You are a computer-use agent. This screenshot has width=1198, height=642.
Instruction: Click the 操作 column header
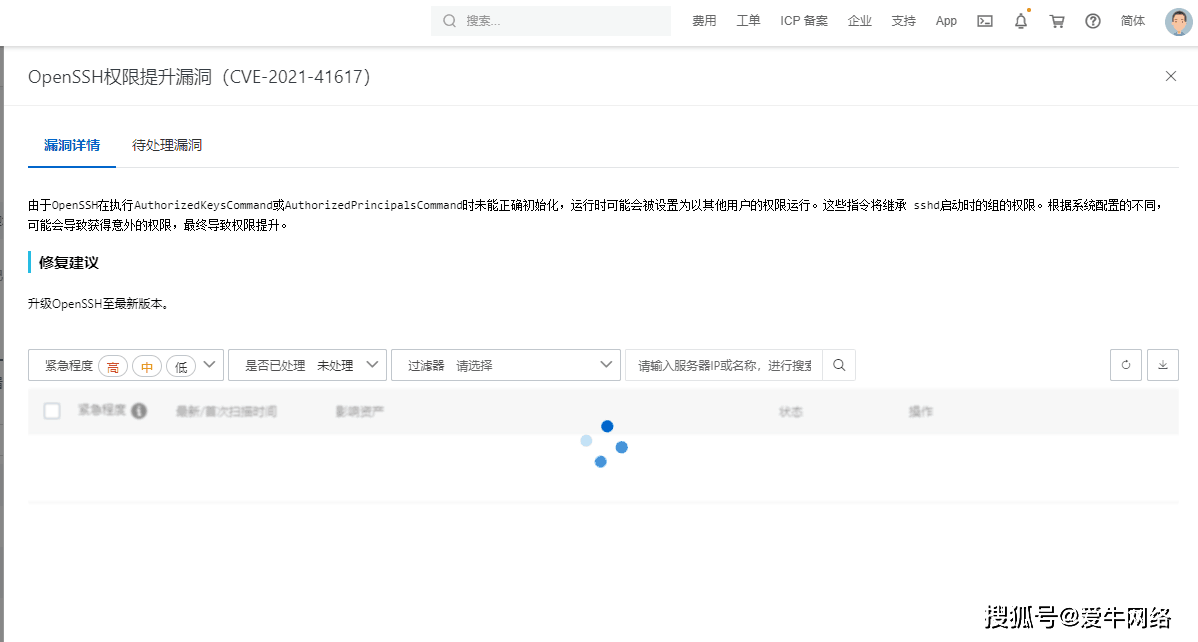[921, 411]
